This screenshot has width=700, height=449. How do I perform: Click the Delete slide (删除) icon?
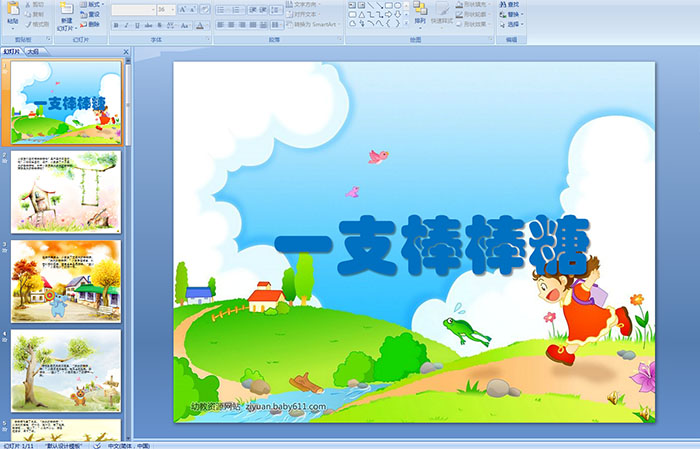[x=92, y=25]
